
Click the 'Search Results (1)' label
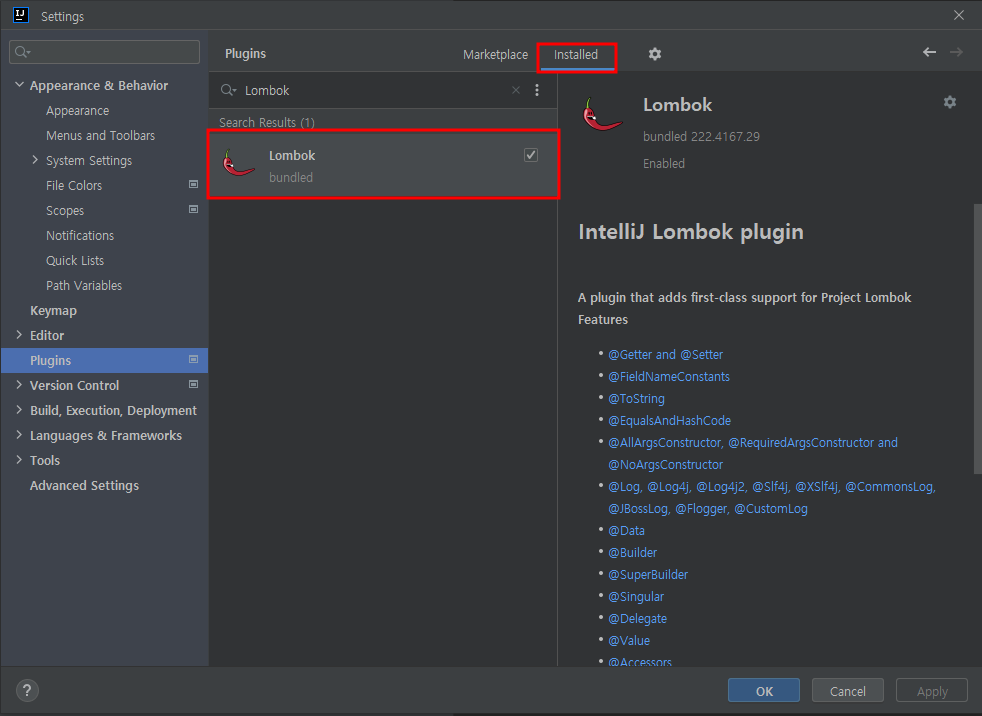click(x=267, y=123)
